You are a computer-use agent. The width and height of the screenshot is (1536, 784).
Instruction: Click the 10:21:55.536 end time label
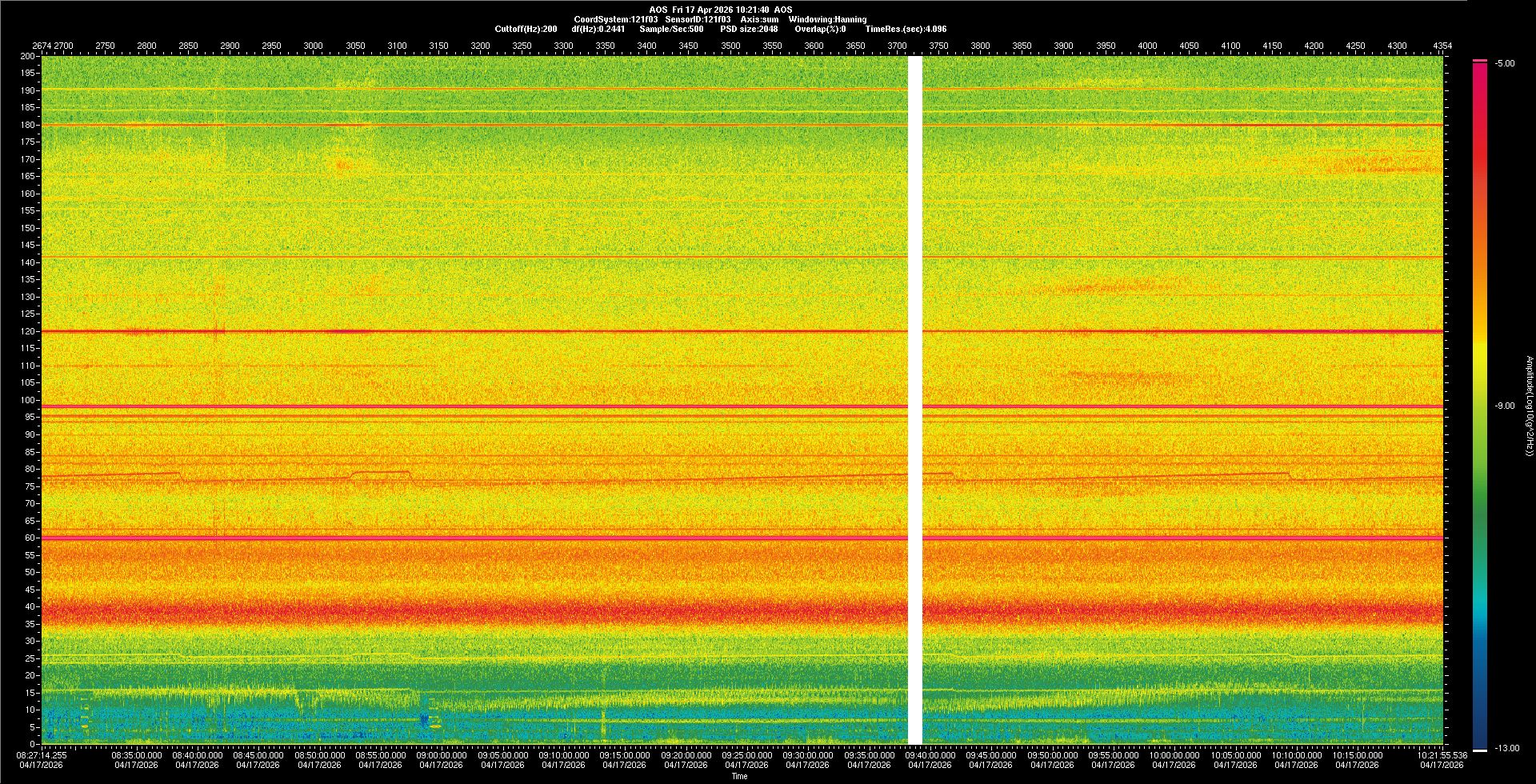click(x=1442, y=755)
